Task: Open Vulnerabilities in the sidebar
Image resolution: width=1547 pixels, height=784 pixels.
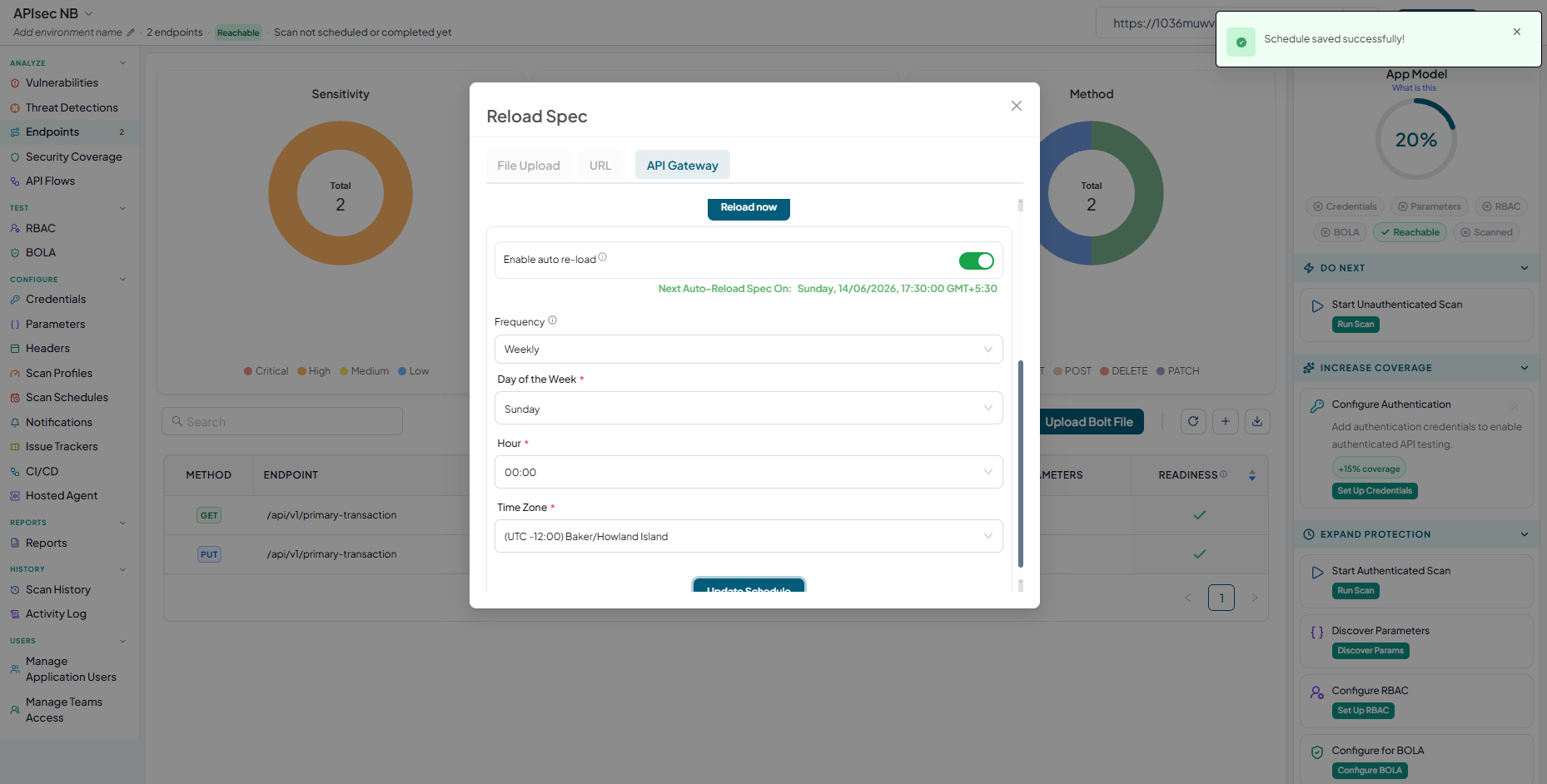Action: pos(62,83)
